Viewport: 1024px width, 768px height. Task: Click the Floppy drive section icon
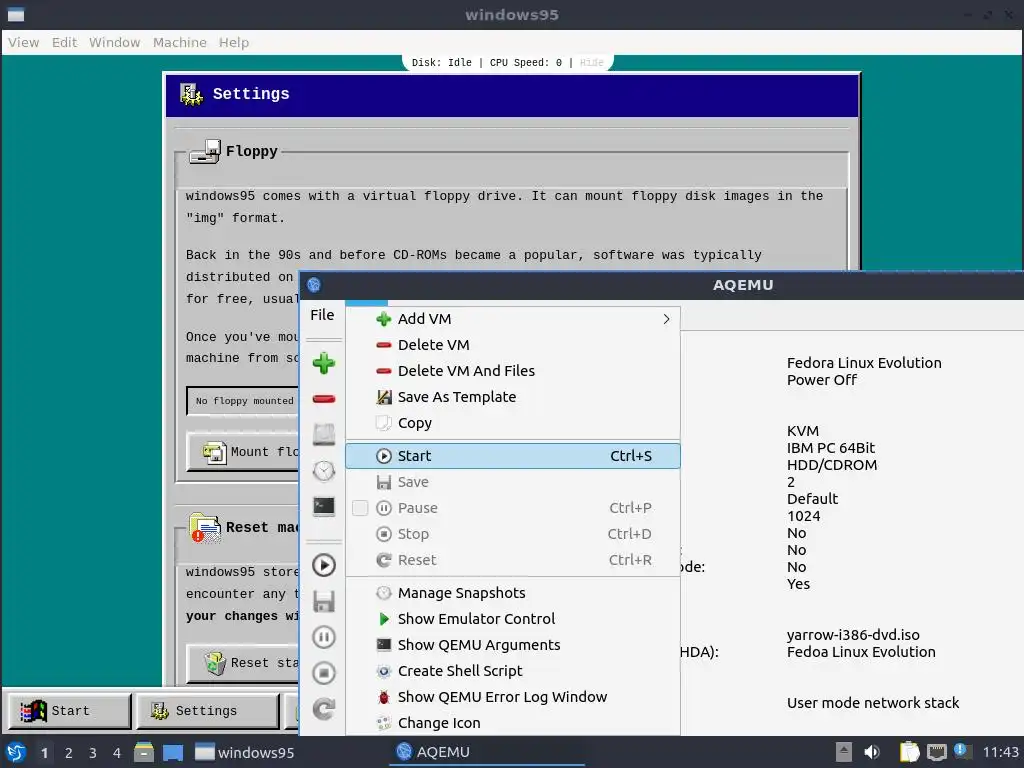point(205,152)
